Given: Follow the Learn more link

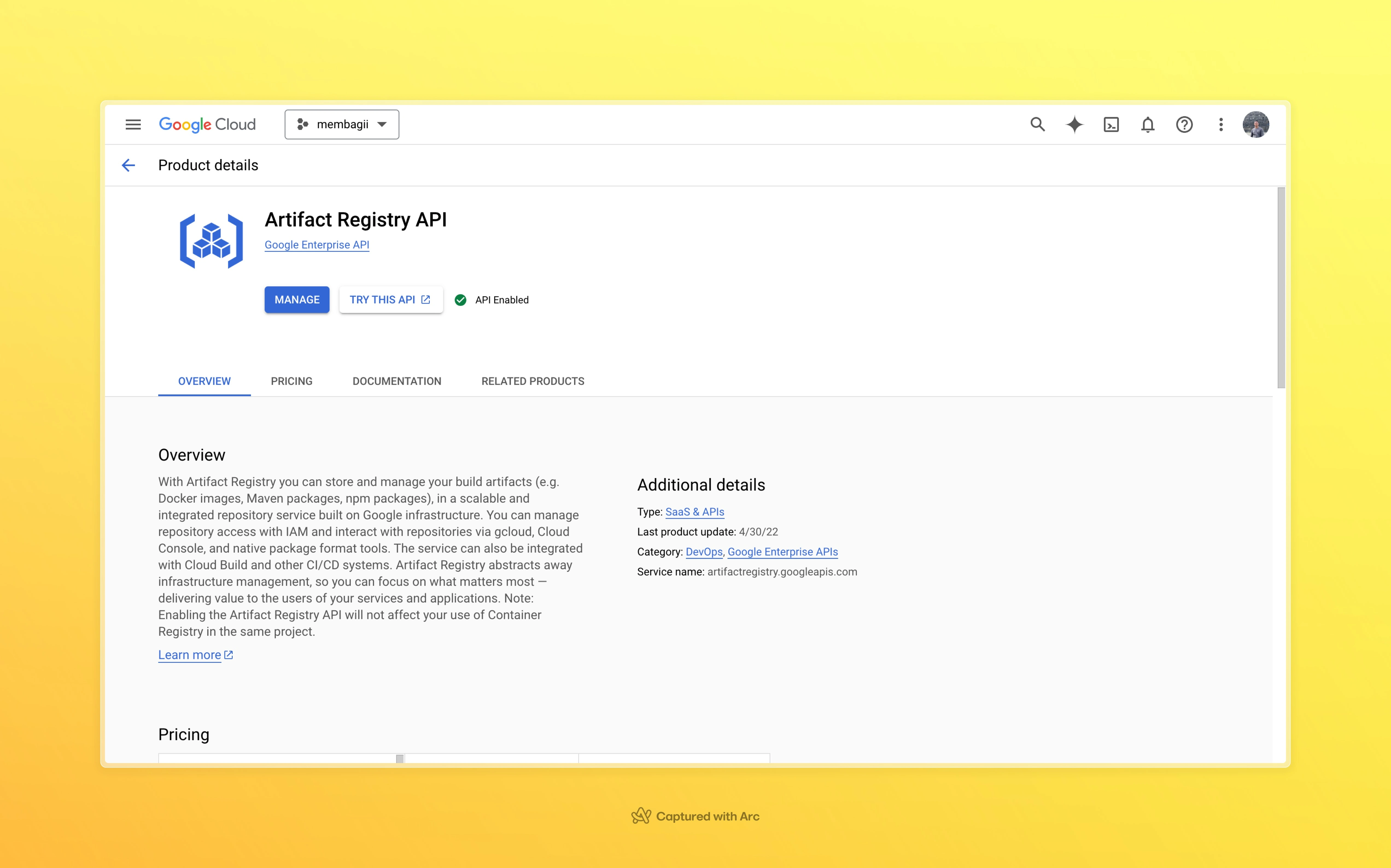Looking at the screenshot, I should [x=189, y=655].
